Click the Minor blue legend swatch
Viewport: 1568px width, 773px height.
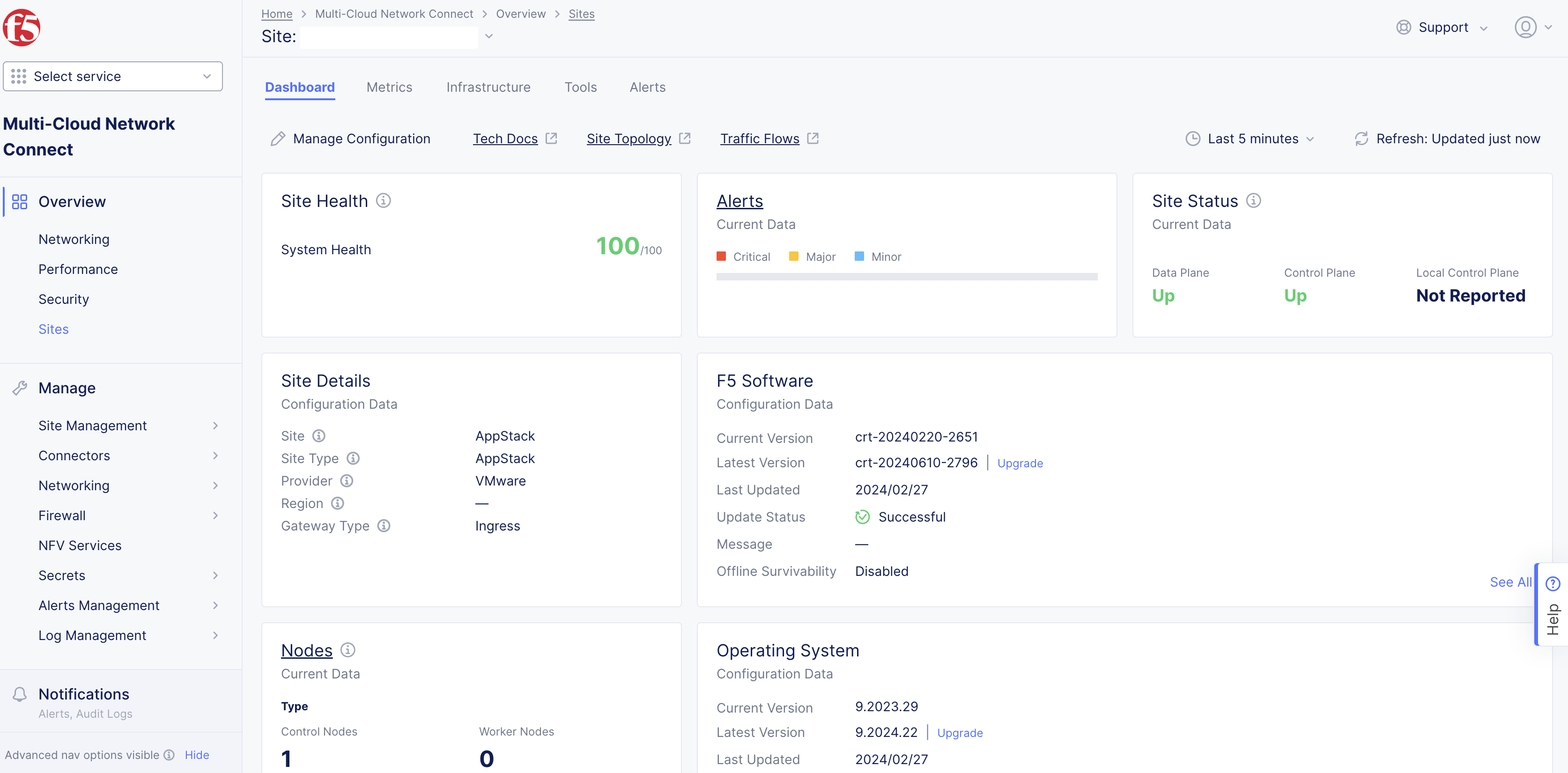(859, 256)
